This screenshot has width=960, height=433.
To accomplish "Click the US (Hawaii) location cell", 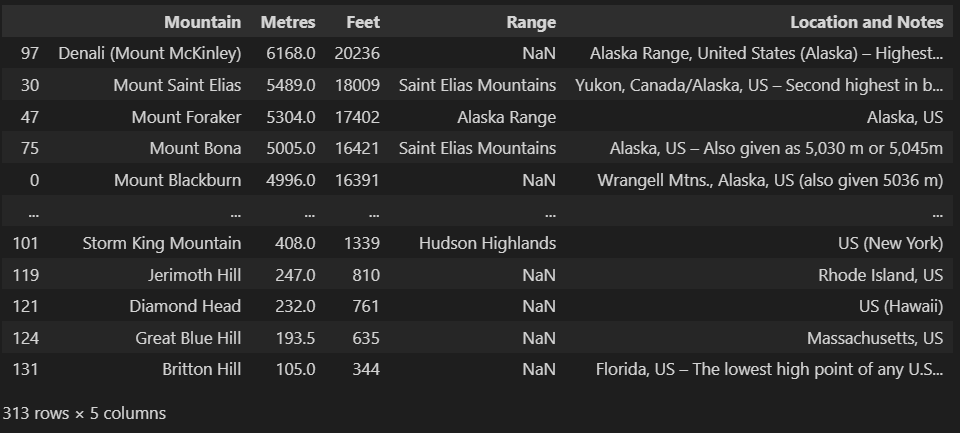I will coord(891,306).
